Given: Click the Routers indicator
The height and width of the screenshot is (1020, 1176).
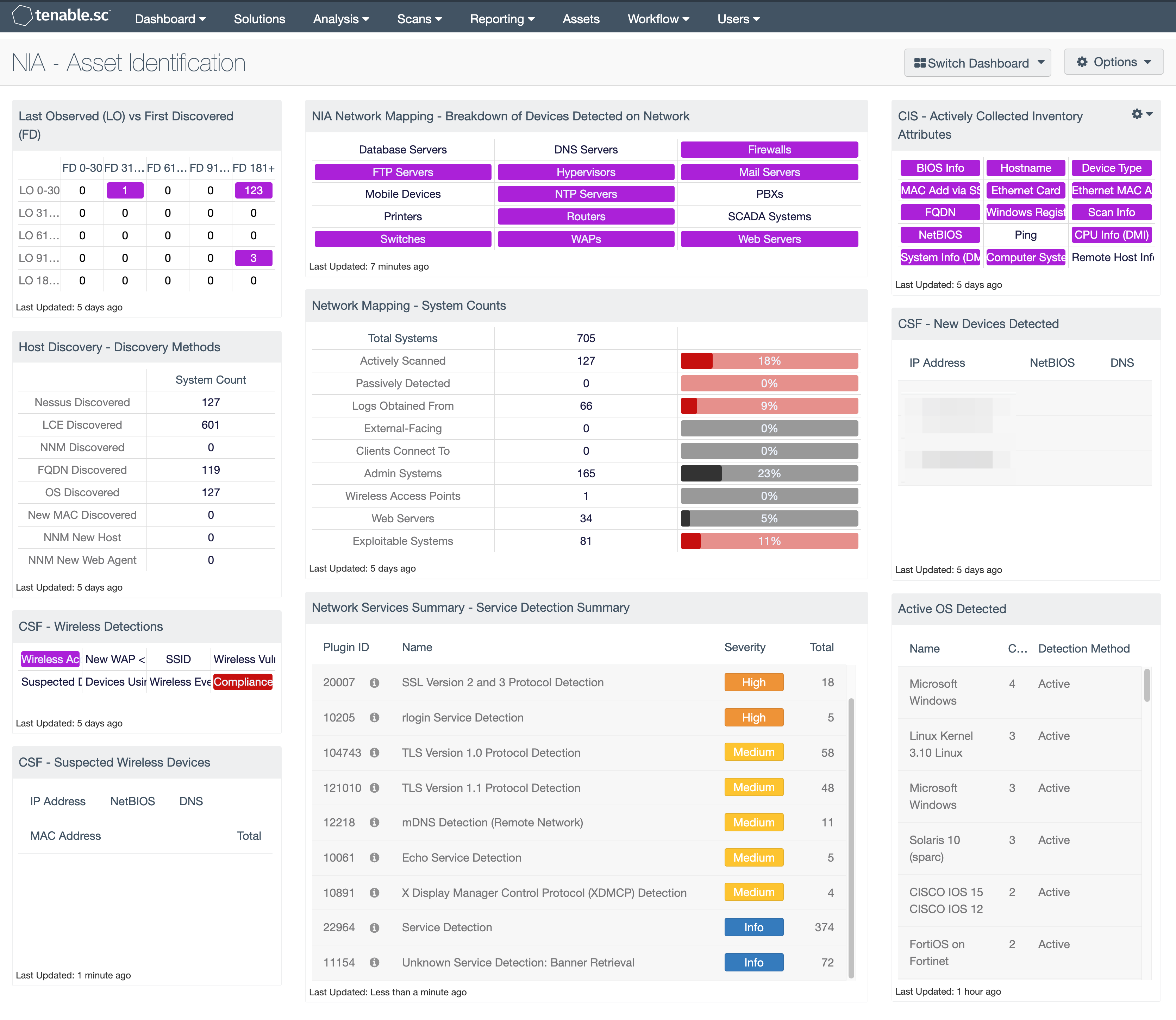Looking at the screenshot, I should [x=586, y=216].
